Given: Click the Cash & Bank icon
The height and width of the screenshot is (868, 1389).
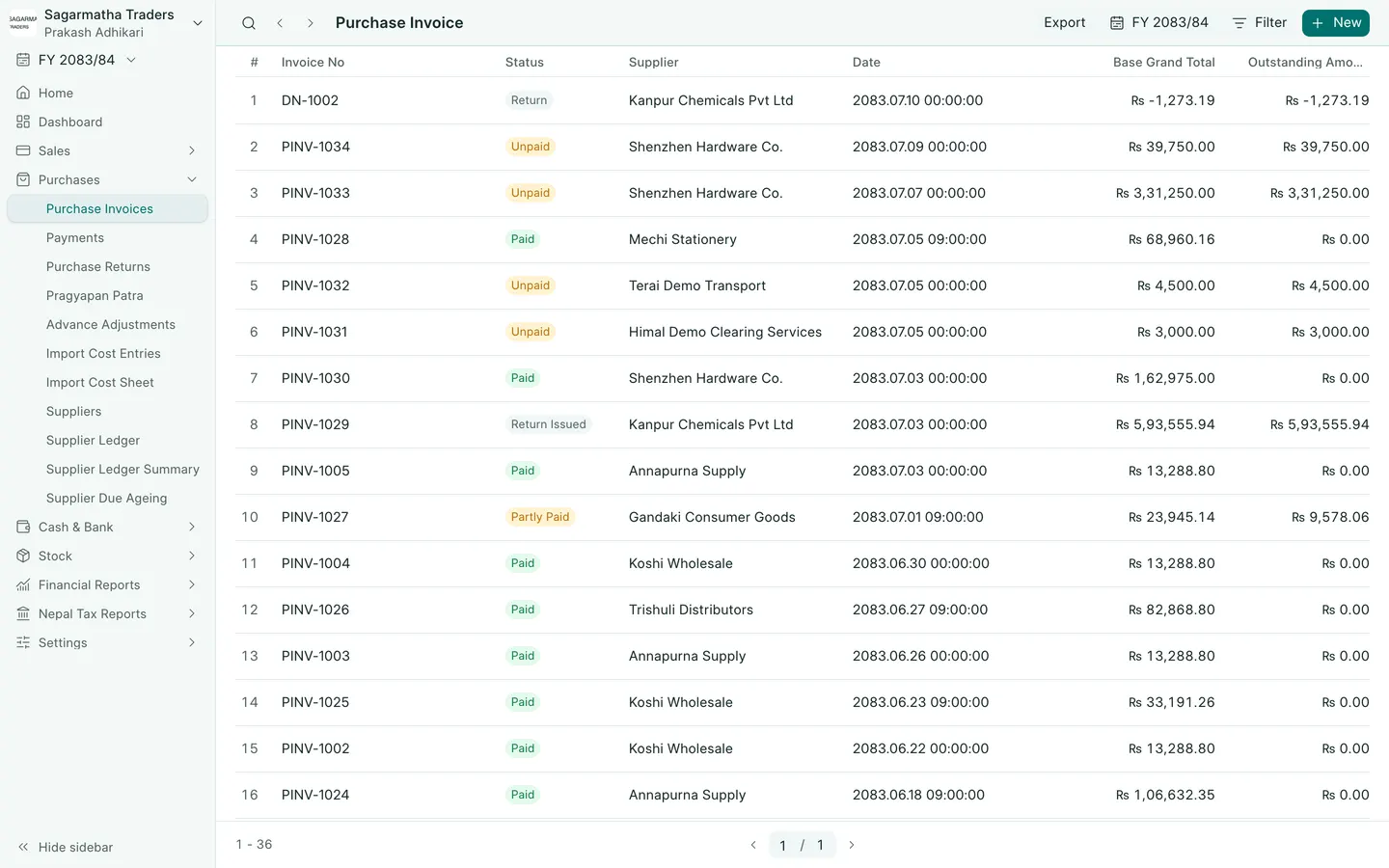Looking at the screenshot, I should (23, 527).
